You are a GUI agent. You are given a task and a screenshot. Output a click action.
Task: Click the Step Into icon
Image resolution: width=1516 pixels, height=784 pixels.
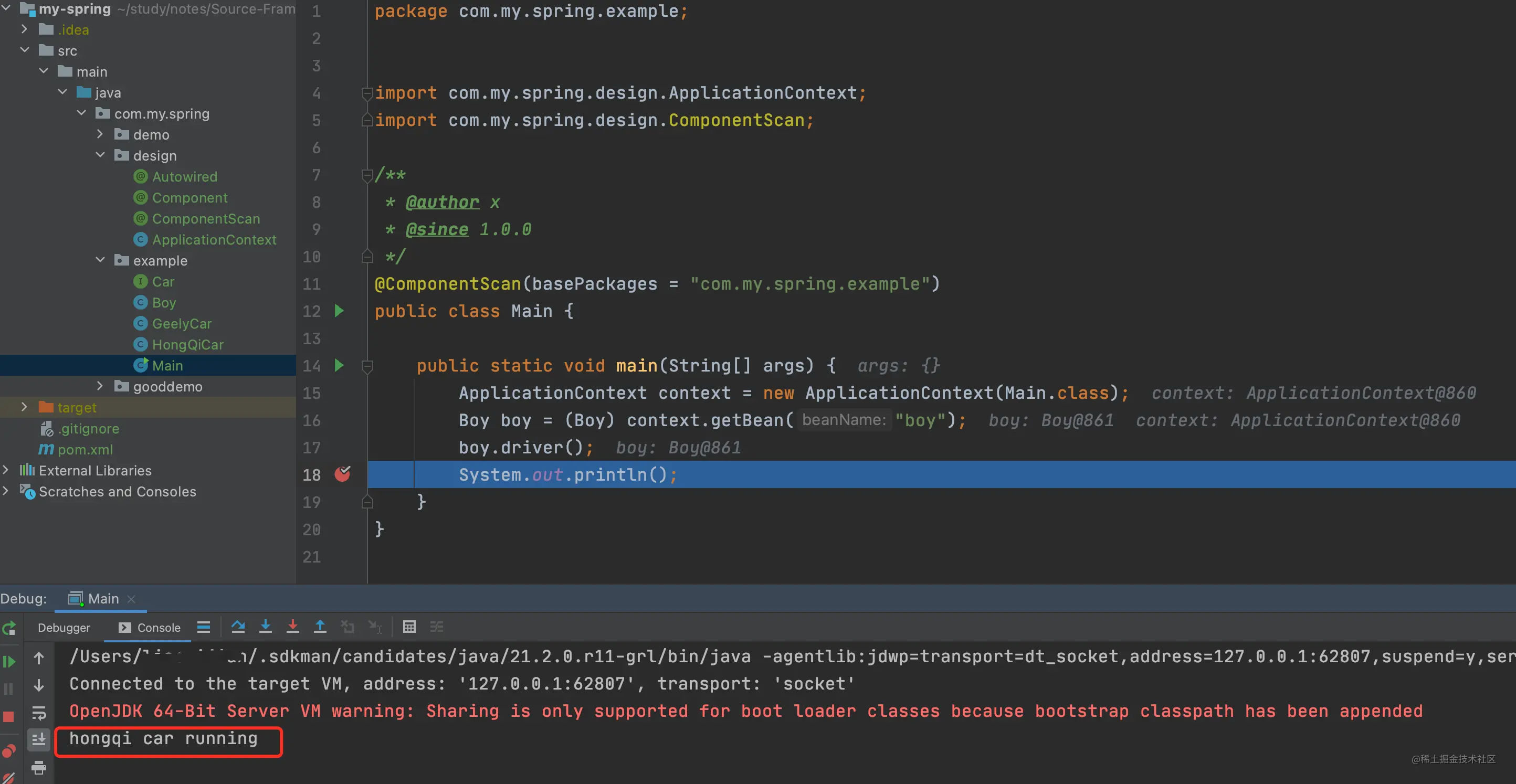coord(266,627)
